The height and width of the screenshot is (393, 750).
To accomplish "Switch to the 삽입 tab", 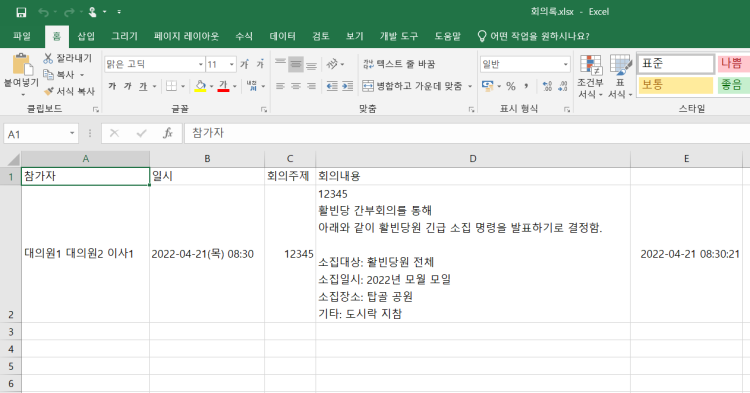I will [86, 36].
